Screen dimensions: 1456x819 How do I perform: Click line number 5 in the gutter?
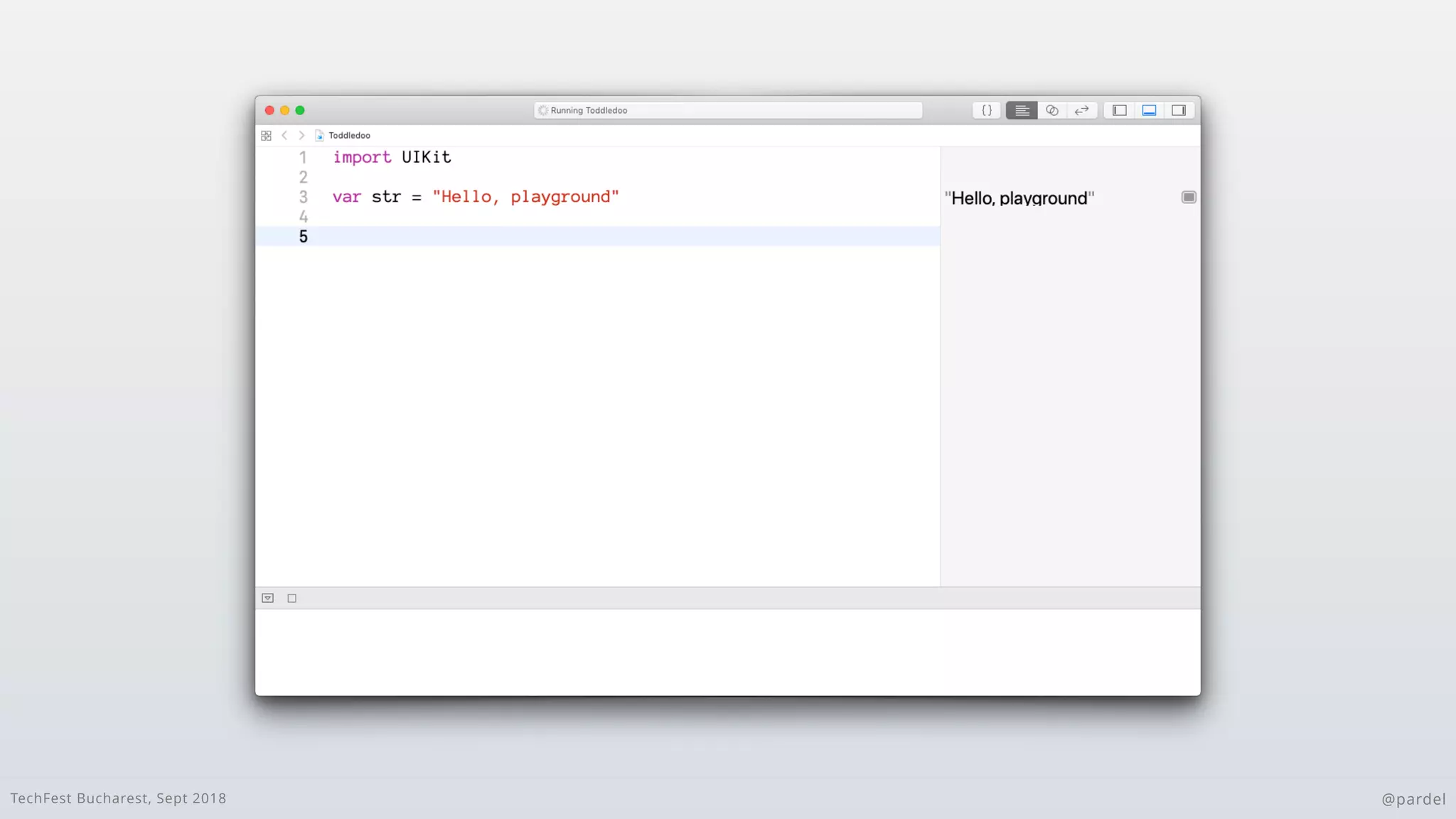[304, 237]
